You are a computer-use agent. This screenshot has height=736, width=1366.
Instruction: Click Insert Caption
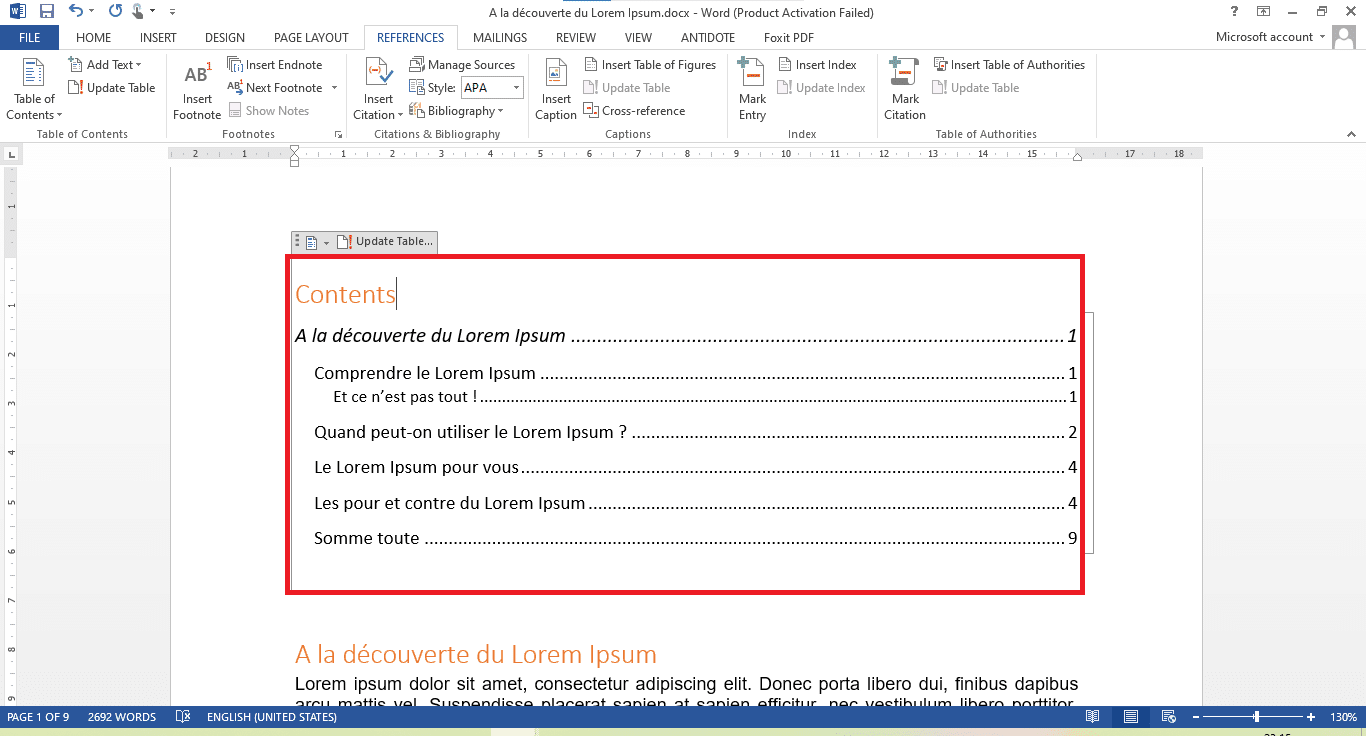(x=556, y=89)
